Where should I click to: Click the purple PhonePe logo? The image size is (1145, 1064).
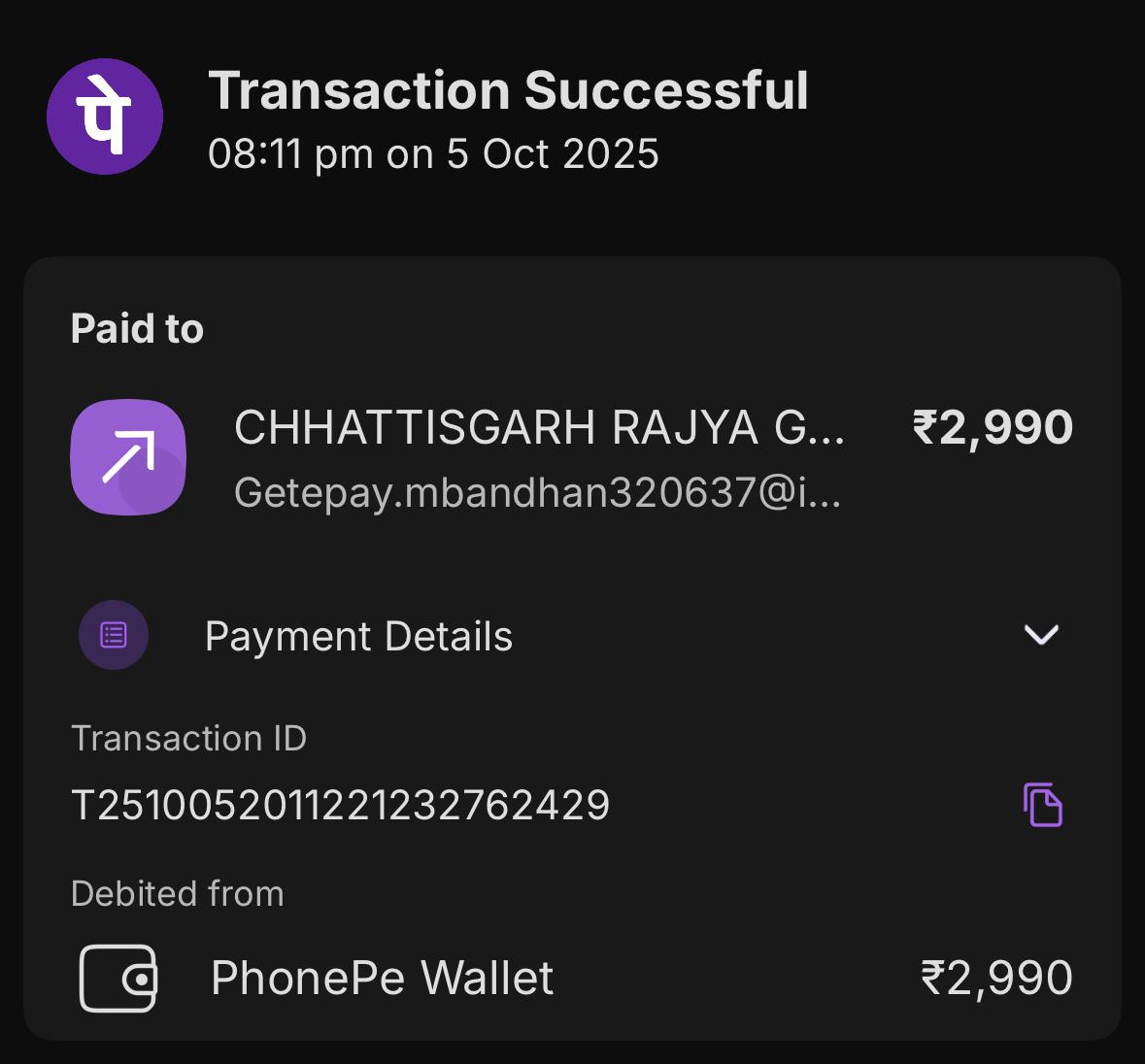pyautogui.click(x=105, y=116)
